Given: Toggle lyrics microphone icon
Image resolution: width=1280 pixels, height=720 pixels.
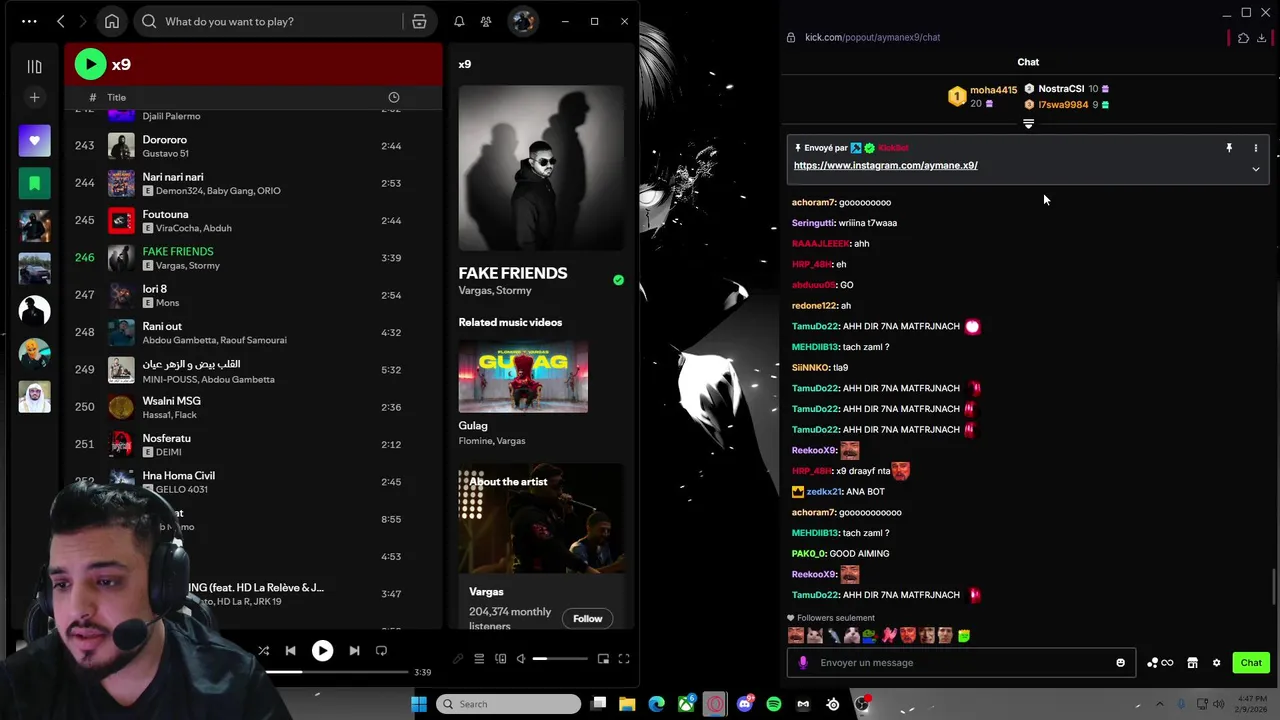Looking at the screenshot, I should [458, 659].
